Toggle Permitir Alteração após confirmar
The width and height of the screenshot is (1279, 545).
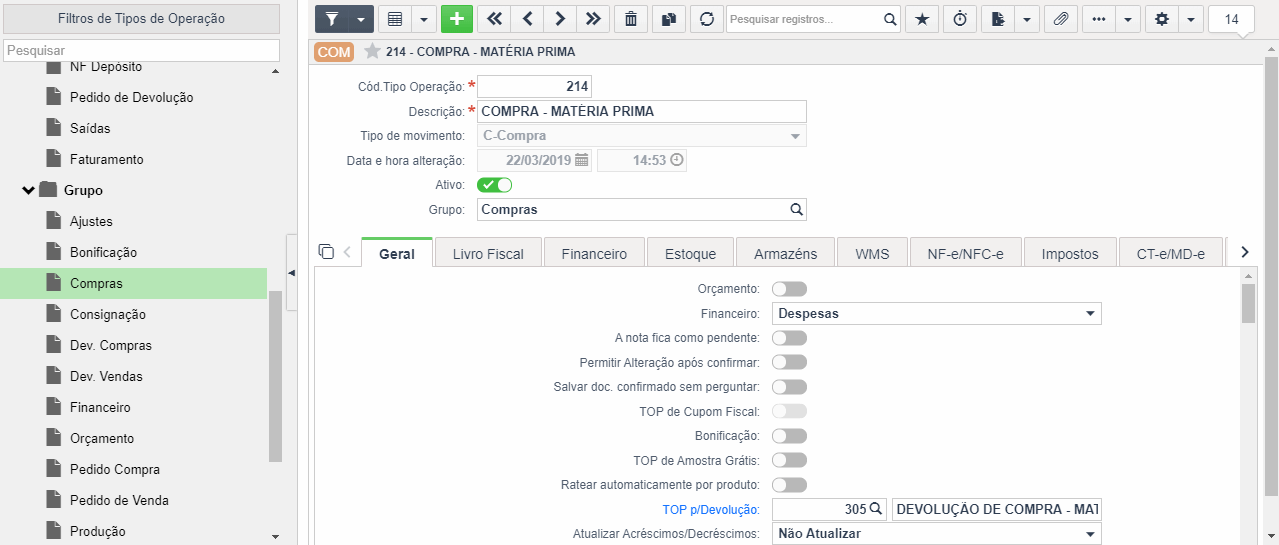click(x=789, y=362)
